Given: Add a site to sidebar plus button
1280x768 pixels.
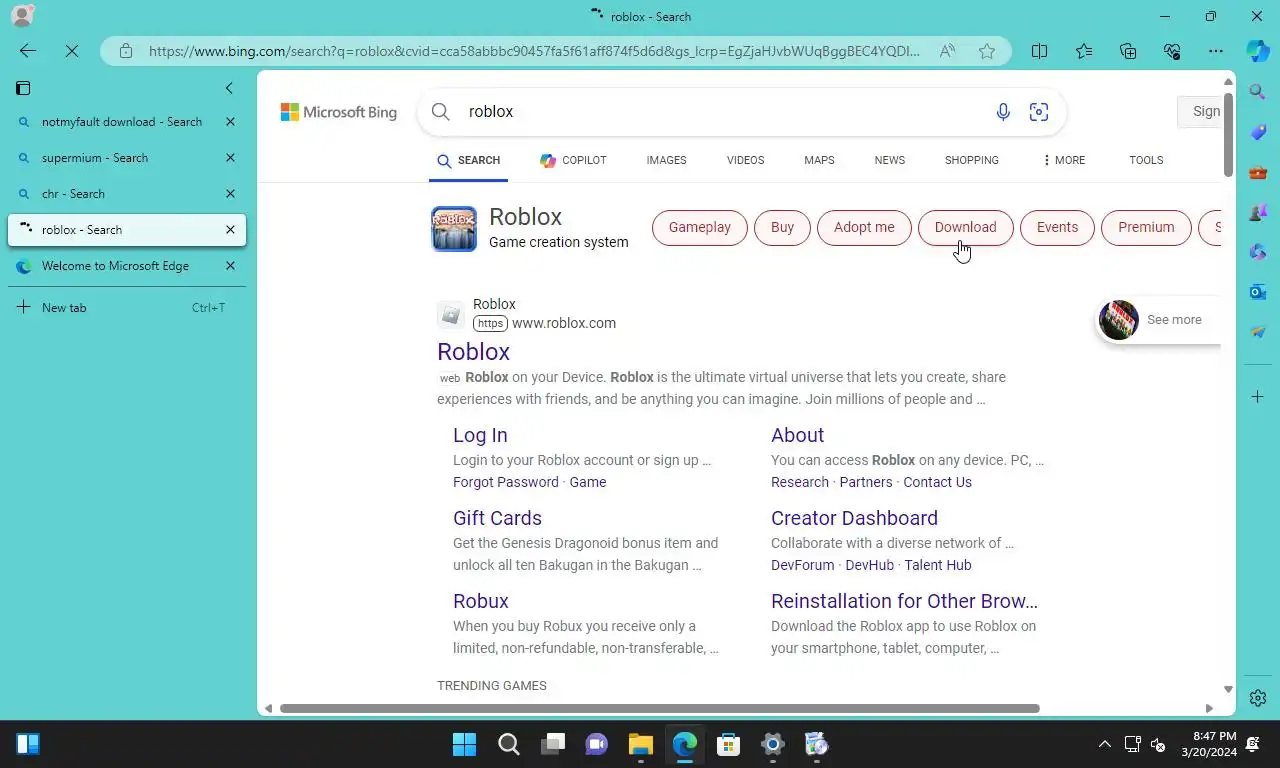Looking at the screenshot, I should pyautogui.click(x=1258, y=397).
